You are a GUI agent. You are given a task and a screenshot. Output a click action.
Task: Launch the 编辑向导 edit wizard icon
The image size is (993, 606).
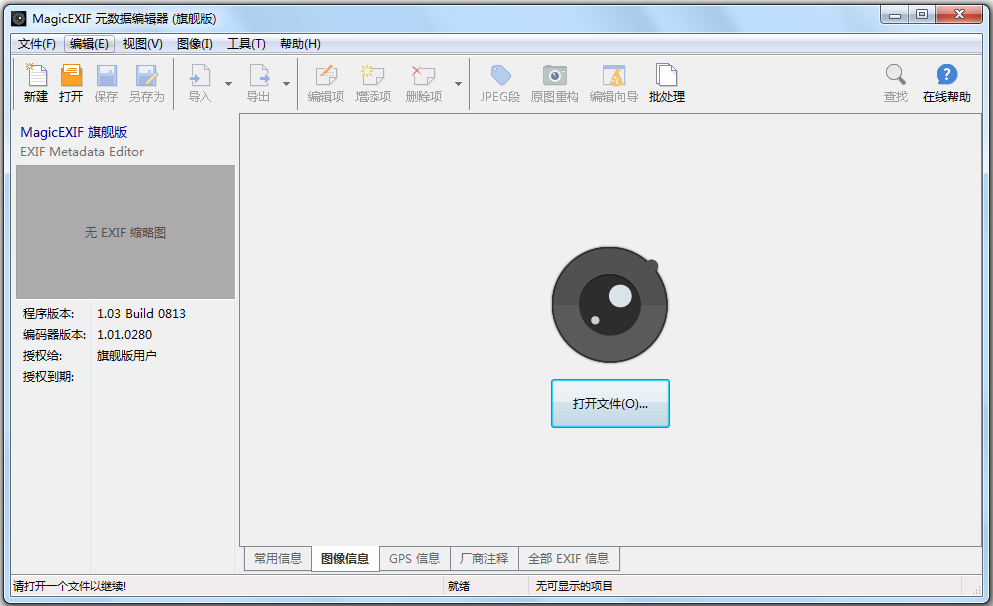613,82
